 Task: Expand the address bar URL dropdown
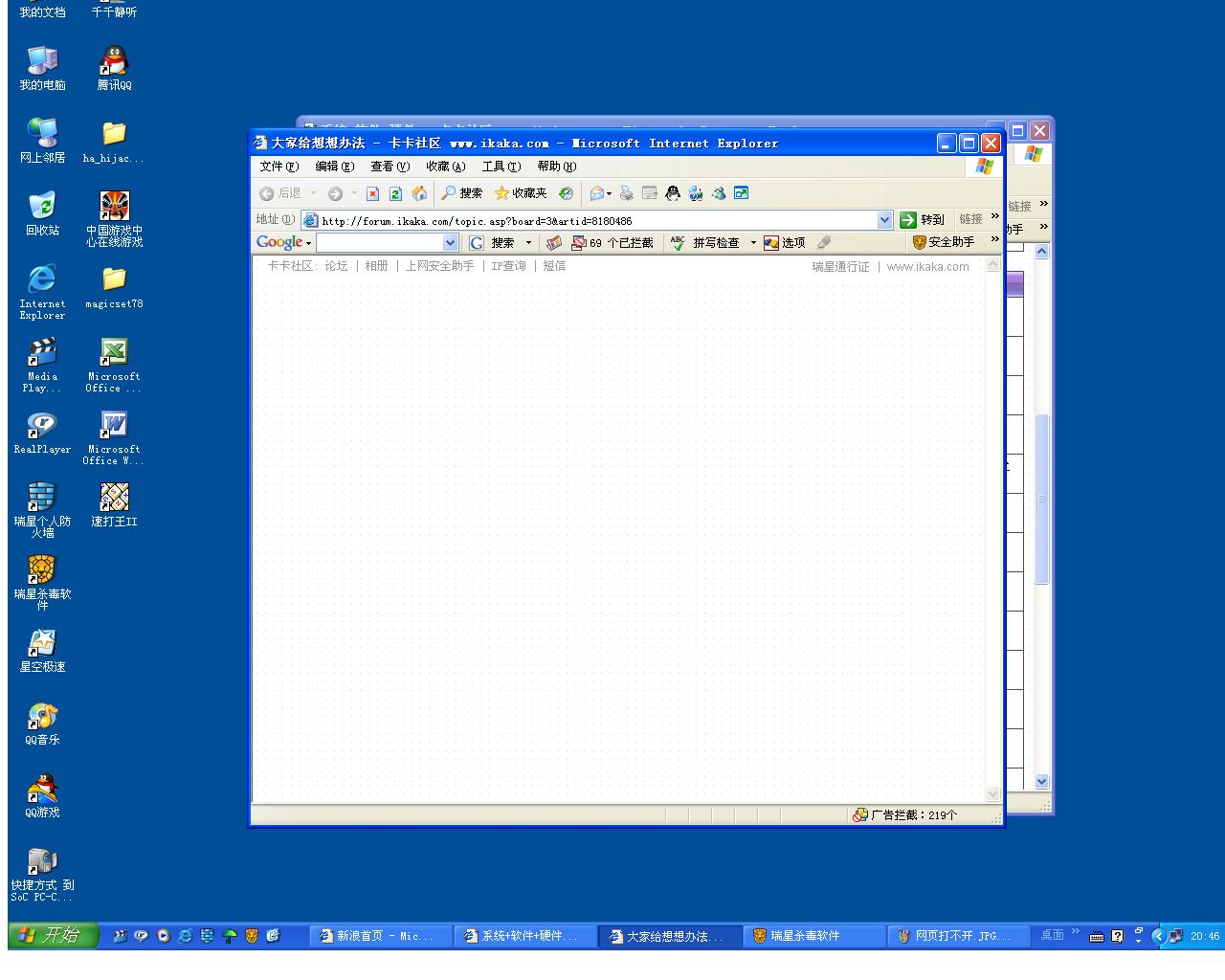tap(884, 220)
